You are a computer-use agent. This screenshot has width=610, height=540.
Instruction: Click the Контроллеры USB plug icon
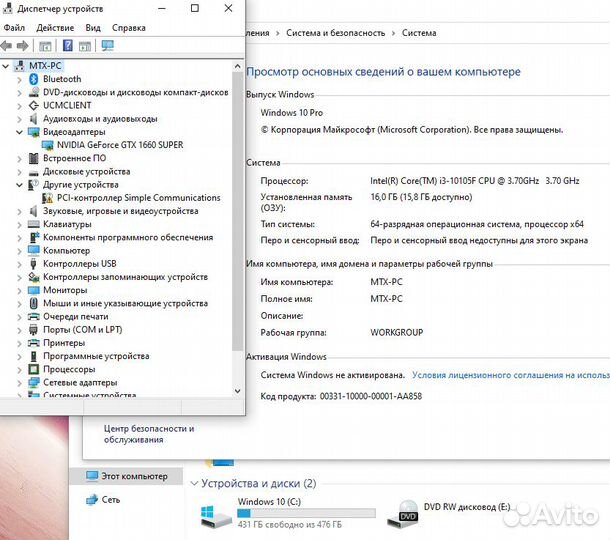(33, 264)
